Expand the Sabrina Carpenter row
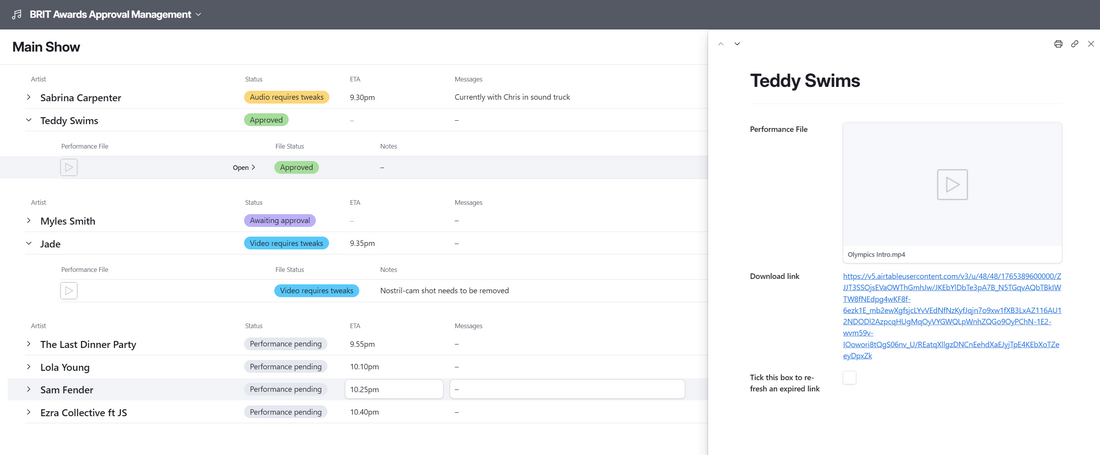Screen dimensions: 1100x455 pos(29,98)
